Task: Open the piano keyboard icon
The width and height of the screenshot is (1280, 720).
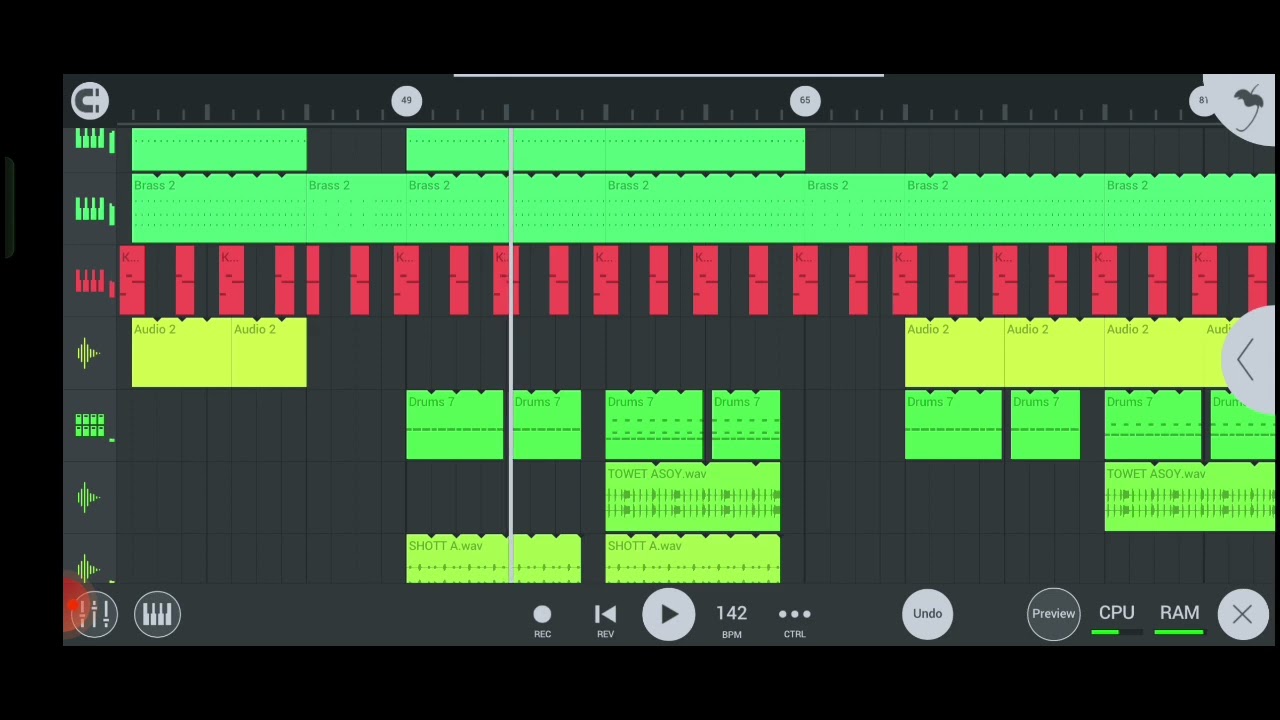Action: coord(157,614)
